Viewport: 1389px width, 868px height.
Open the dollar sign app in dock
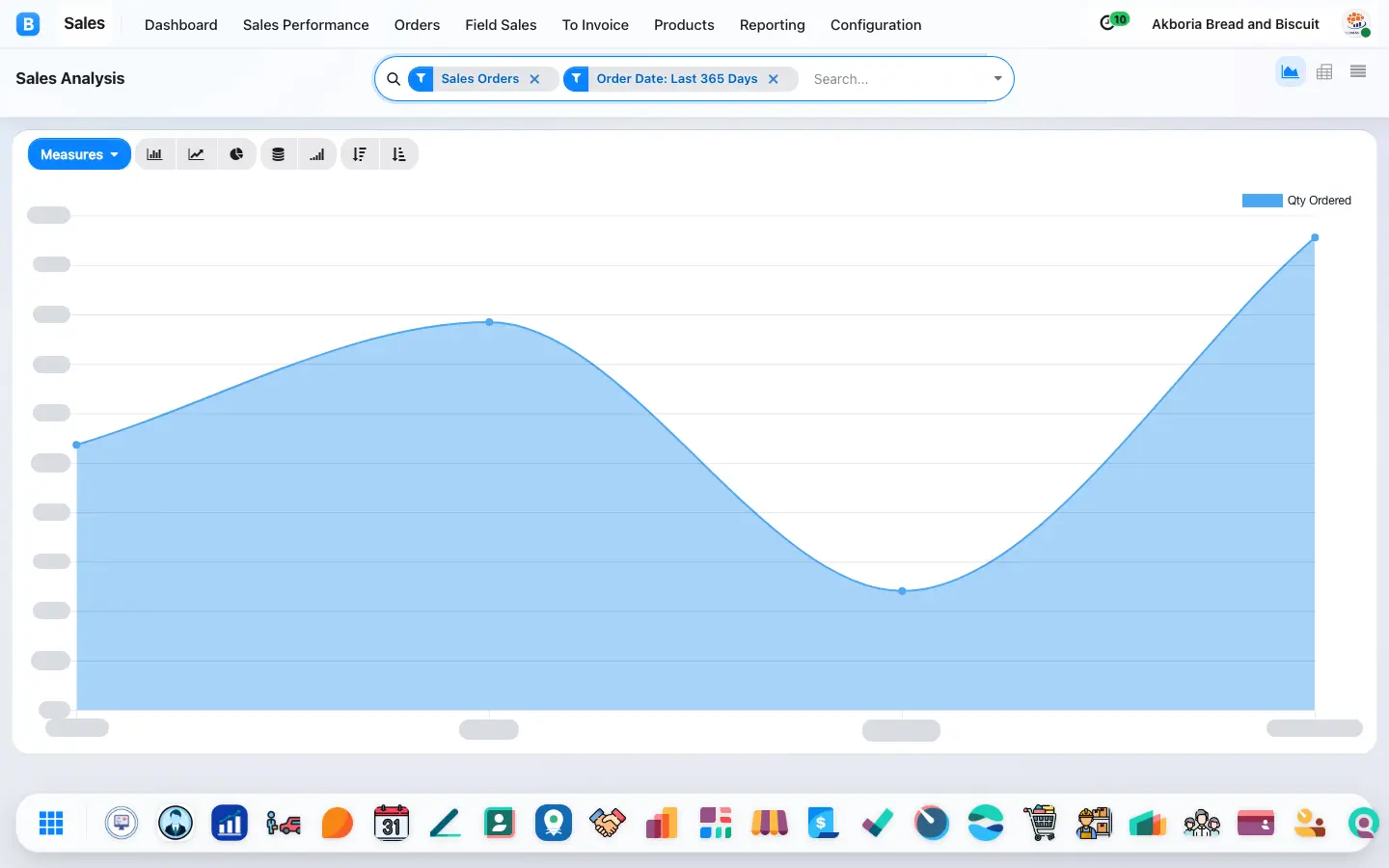[824, 823]
